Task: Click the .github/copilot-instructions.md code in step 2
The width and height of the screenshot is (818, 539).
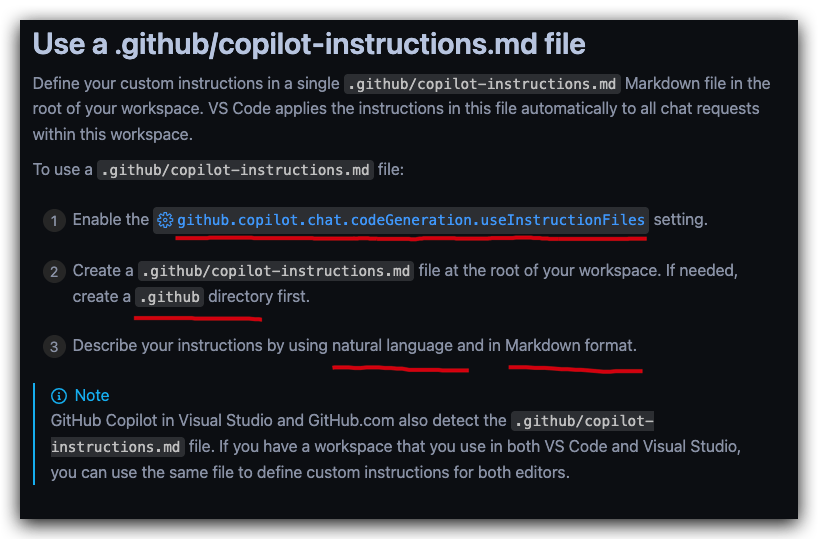Action: (276, 271)
